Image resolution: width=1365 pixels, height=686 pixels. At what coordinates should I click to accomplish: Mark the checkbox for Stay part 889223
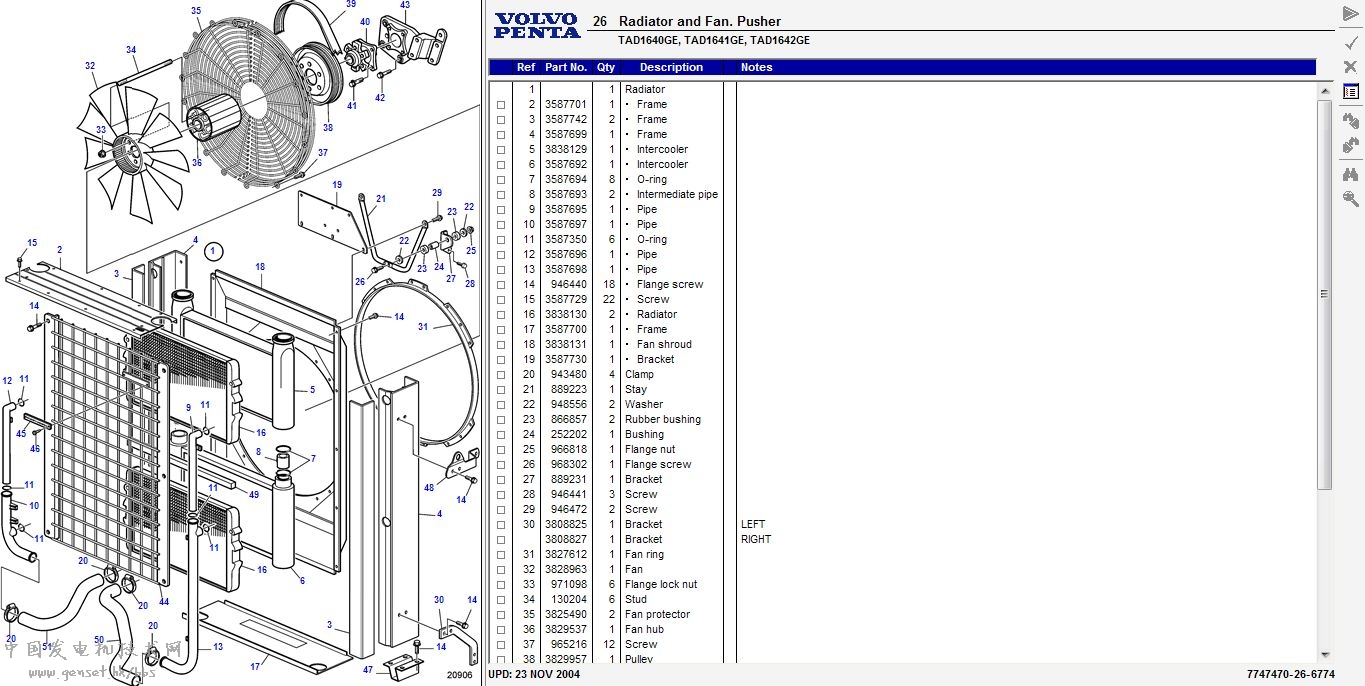click(501, 390)
